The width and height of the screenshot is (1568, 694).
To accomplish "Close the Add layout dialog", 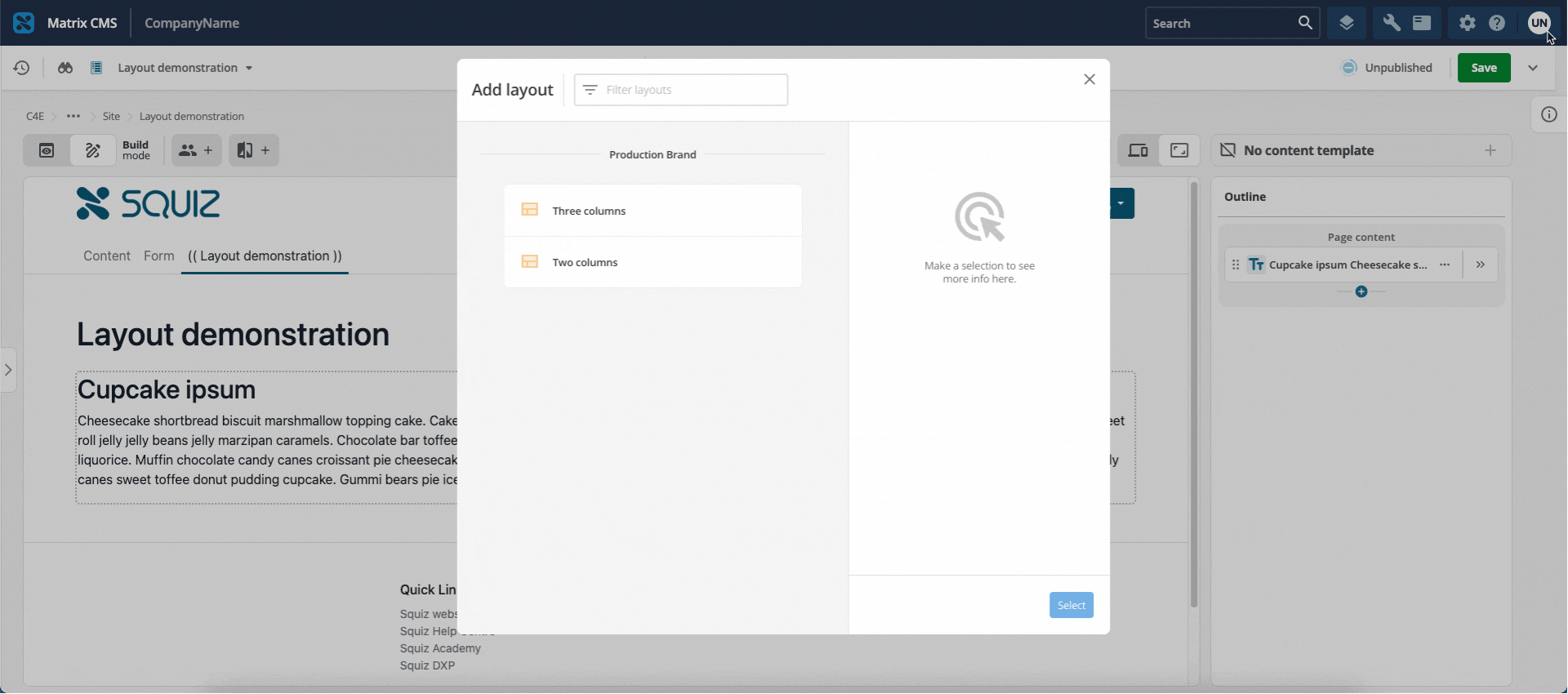I will click(1089, 79).
